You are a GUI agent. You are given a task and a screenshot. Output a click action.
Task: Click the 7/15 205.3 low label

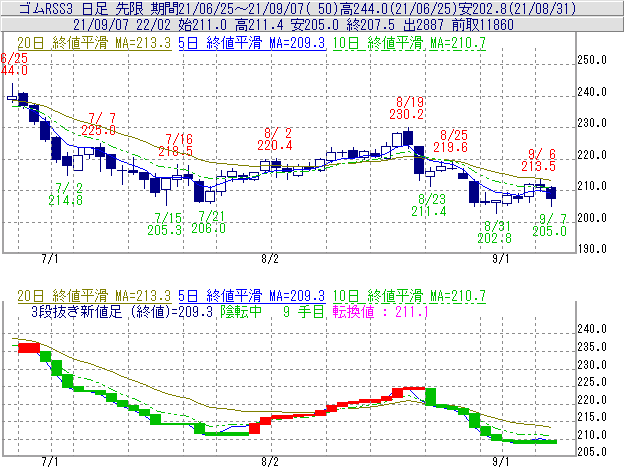165,224
